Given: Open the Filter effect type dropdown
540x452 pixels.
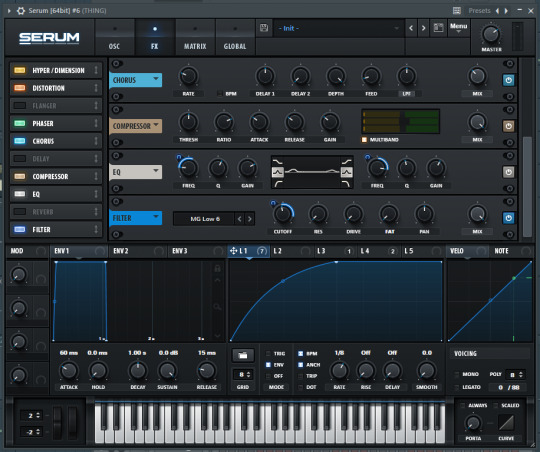Looking at the screenshot, I should (136, 218).
